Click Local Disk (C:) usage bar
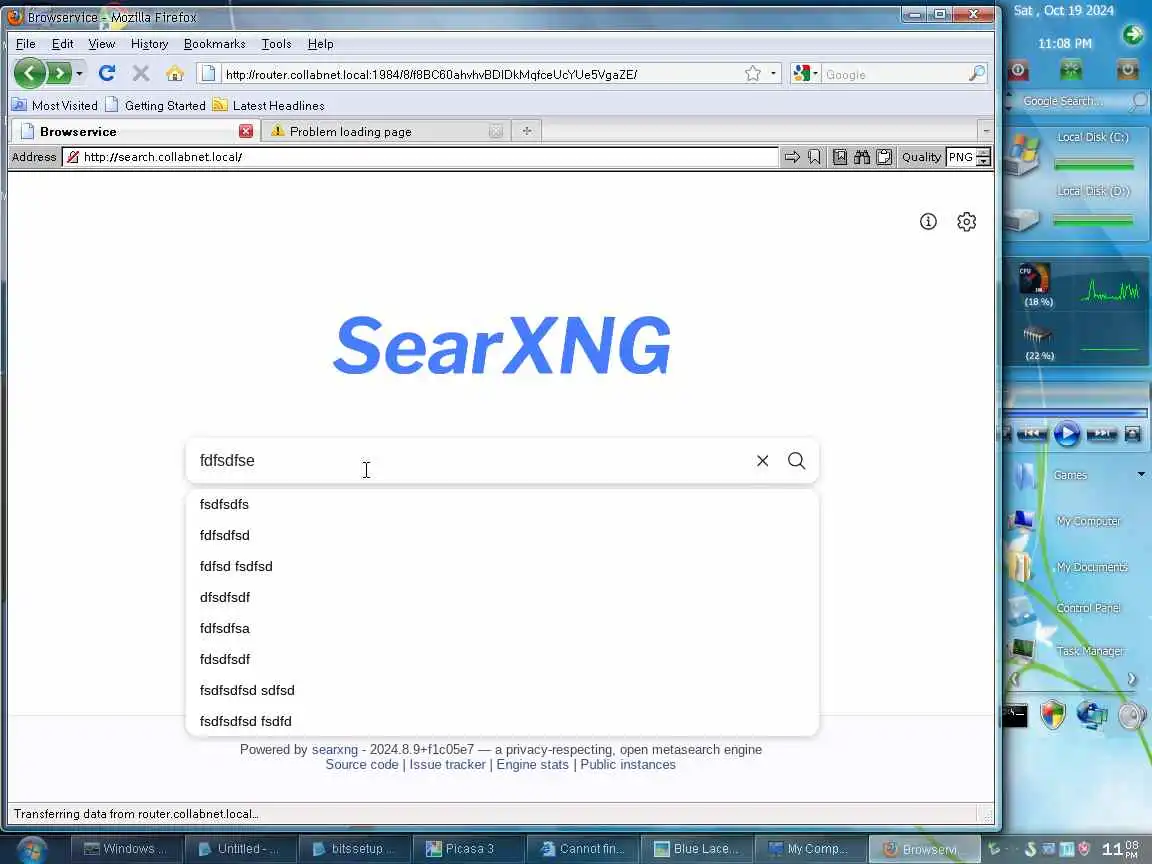The image size is (1152, 864). pos(1094,165)
